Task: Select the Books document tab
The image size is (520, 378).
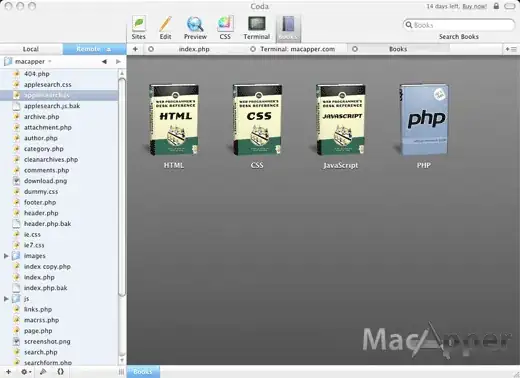Action: click(398, 49)
